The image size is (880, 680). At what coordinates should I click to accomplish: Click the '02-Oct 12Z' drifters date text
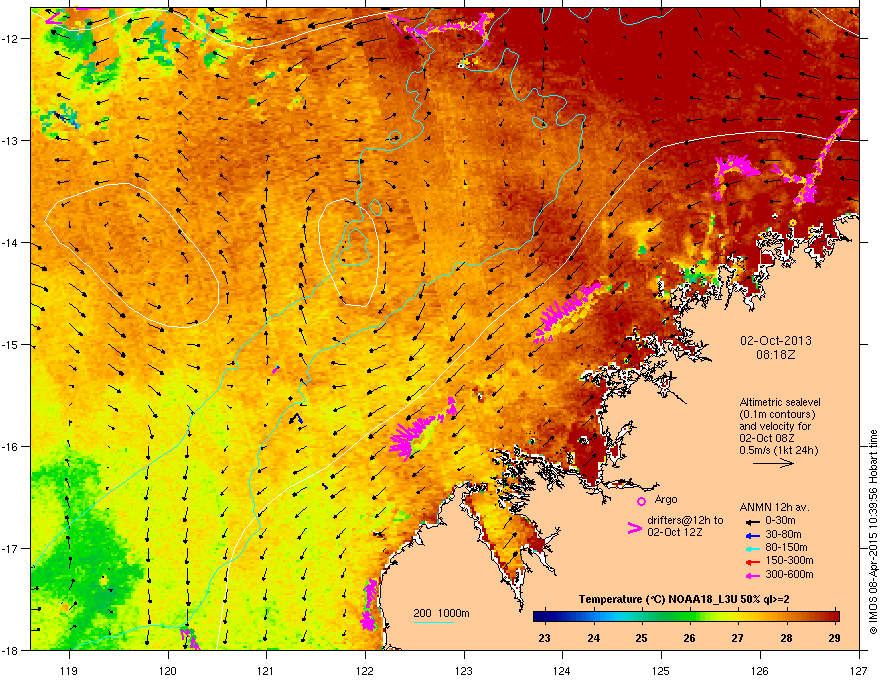click(x=675, y=532)
